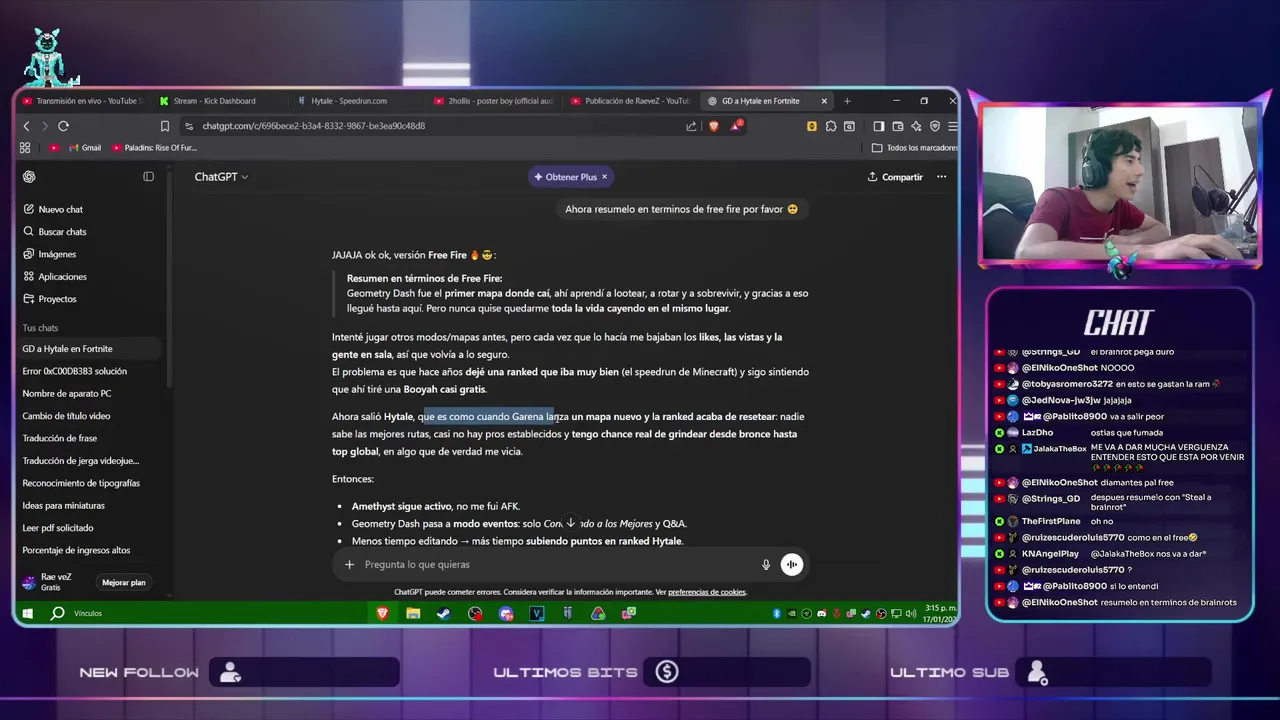Screen dimensions: 1280x720
Task: Expand the ChatGPT model selector
Action: point(221,177)
